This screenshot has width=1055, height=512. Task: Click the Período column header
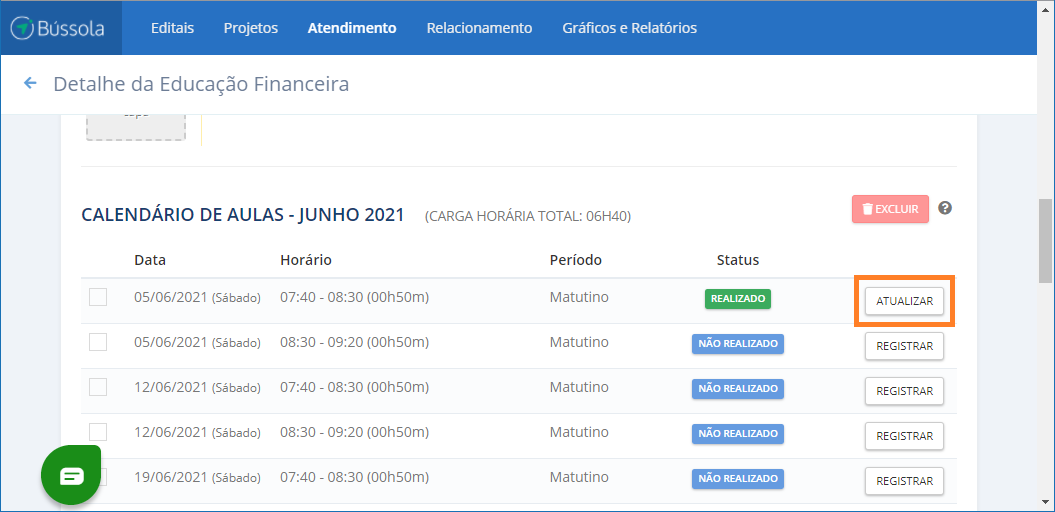click(576, 260)
